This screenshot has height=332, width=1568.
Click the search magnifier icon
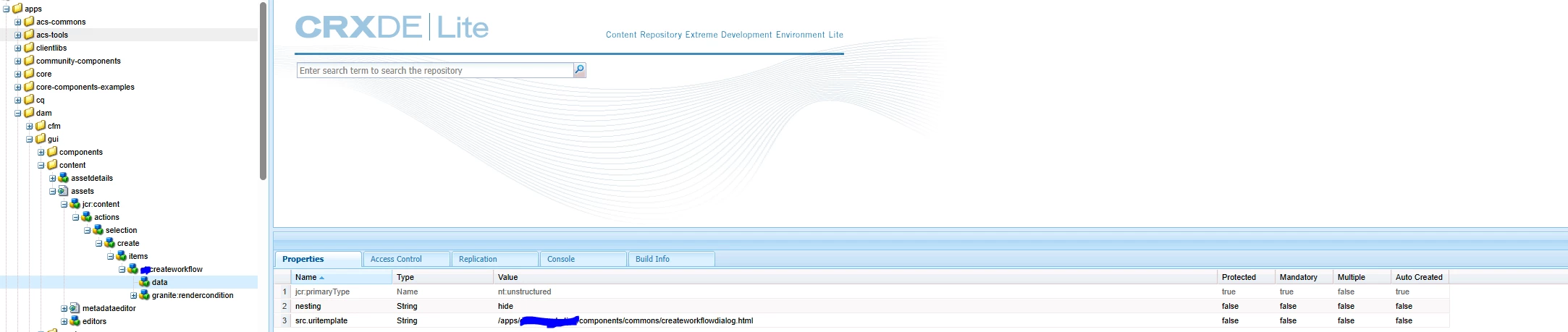(x=579, y=70)
